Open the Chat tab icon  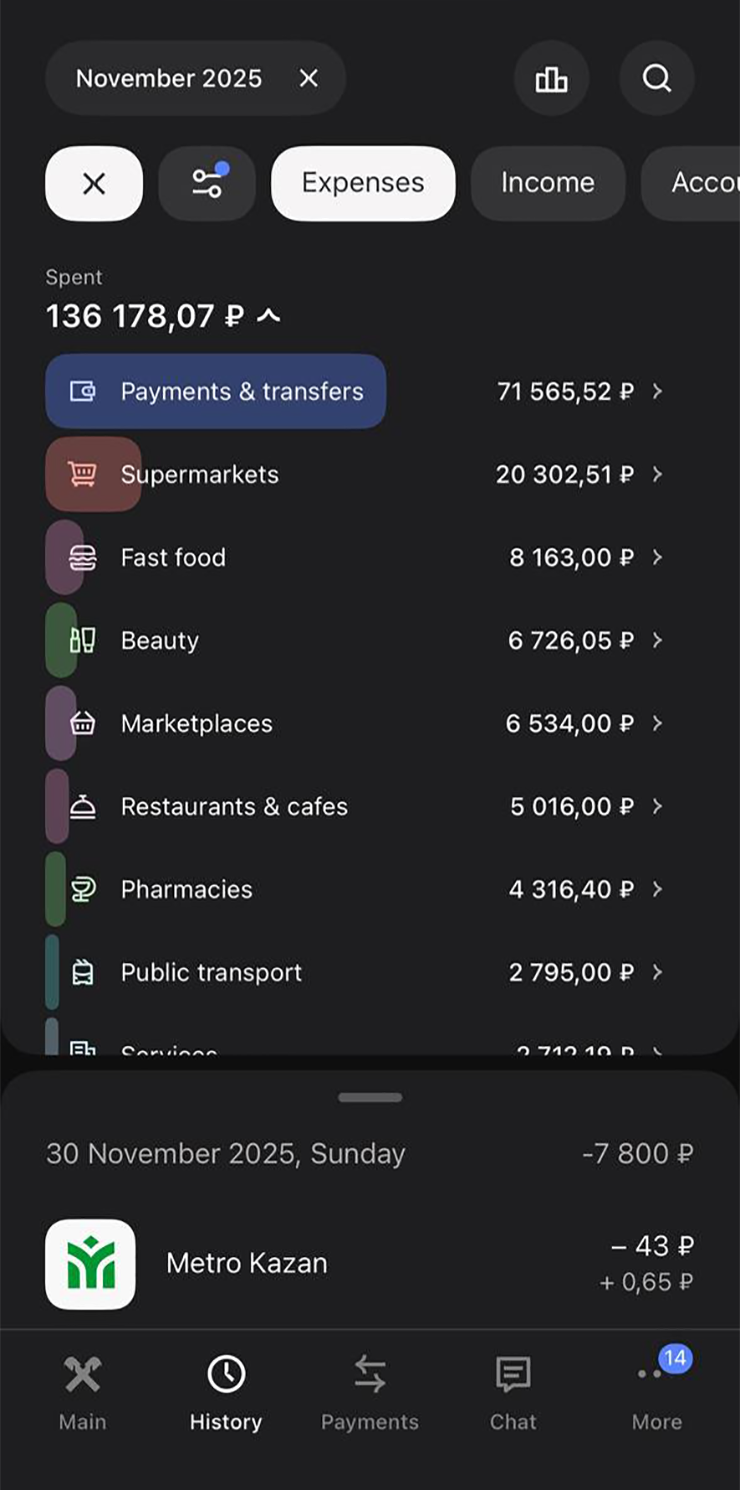coord(513,1376)
